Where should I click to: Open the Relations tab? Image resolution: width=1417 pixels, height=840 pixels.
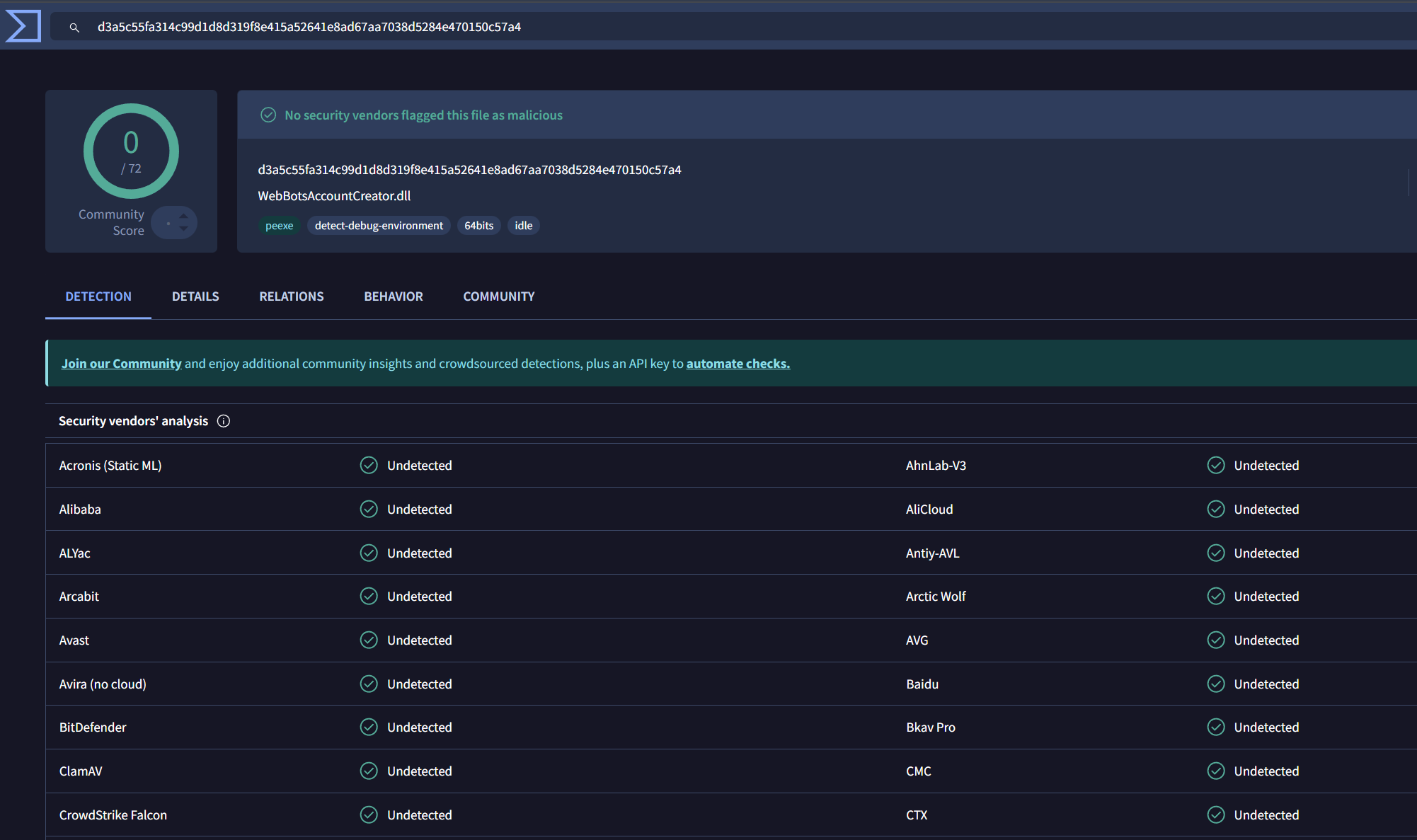[x=292, y=297]
